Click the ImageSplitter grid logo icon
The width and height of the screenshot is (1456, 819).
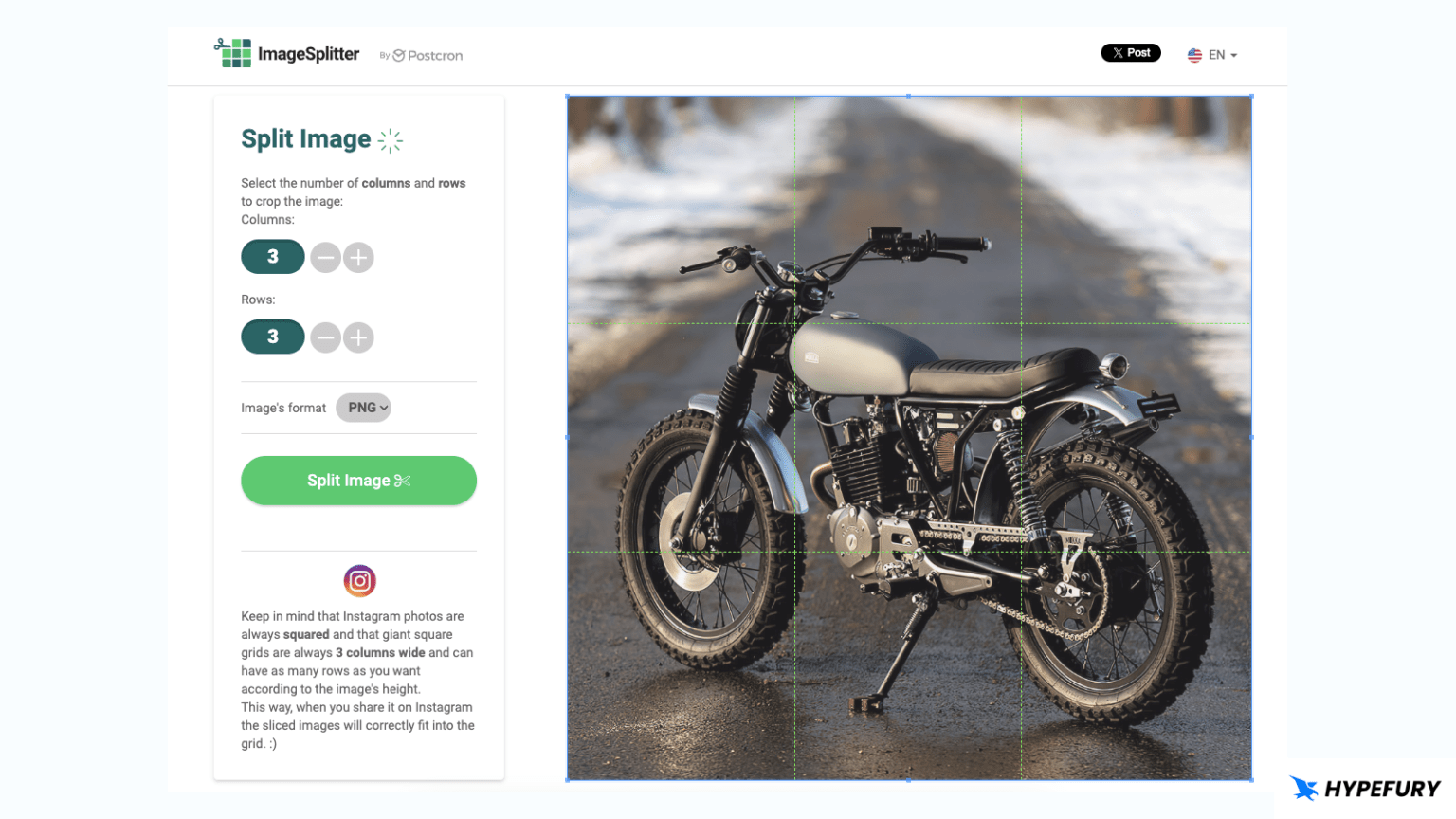tap(233, 53)
